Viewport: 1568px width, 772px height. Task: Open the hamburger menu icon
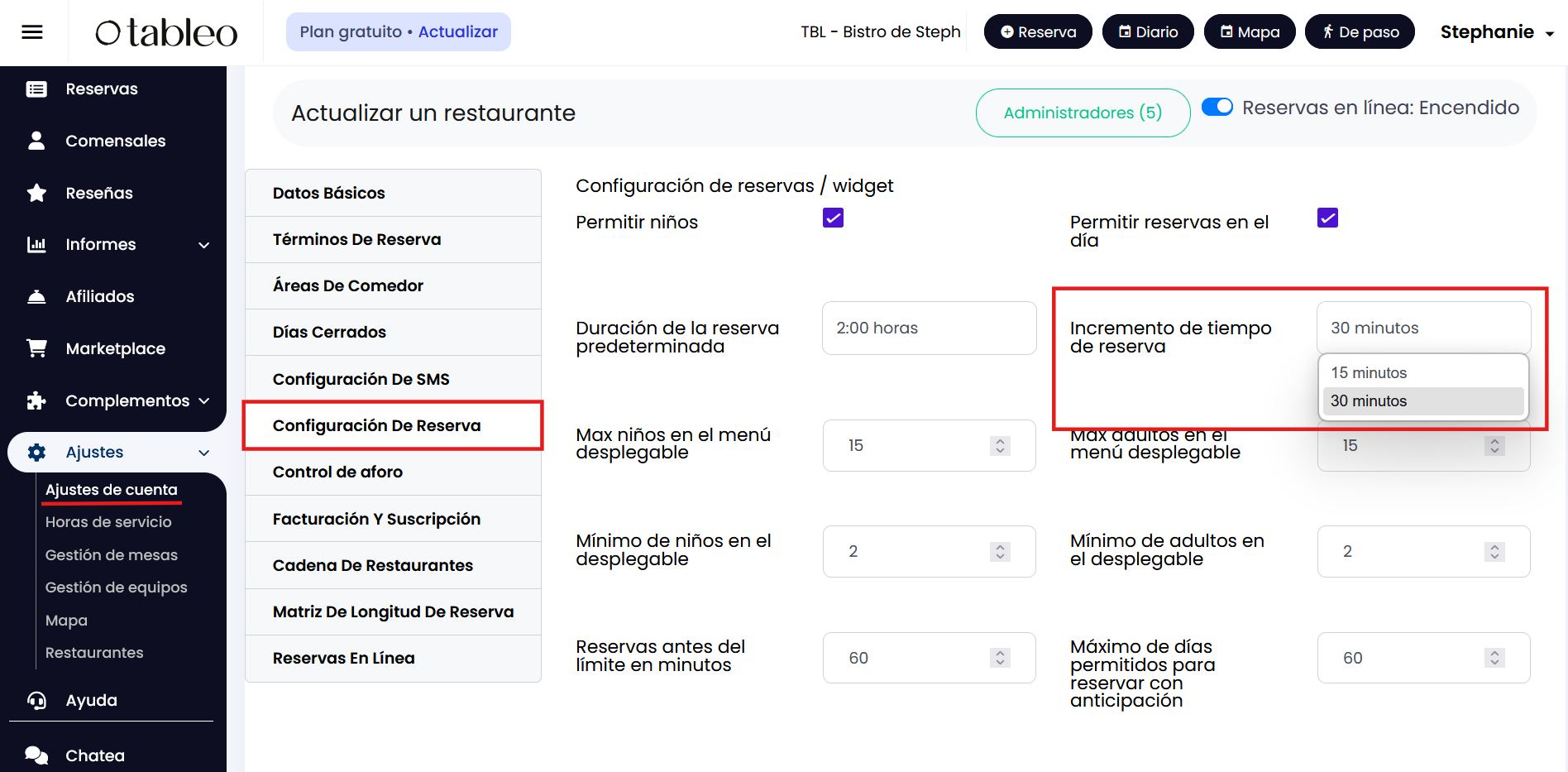pos(32,32)
